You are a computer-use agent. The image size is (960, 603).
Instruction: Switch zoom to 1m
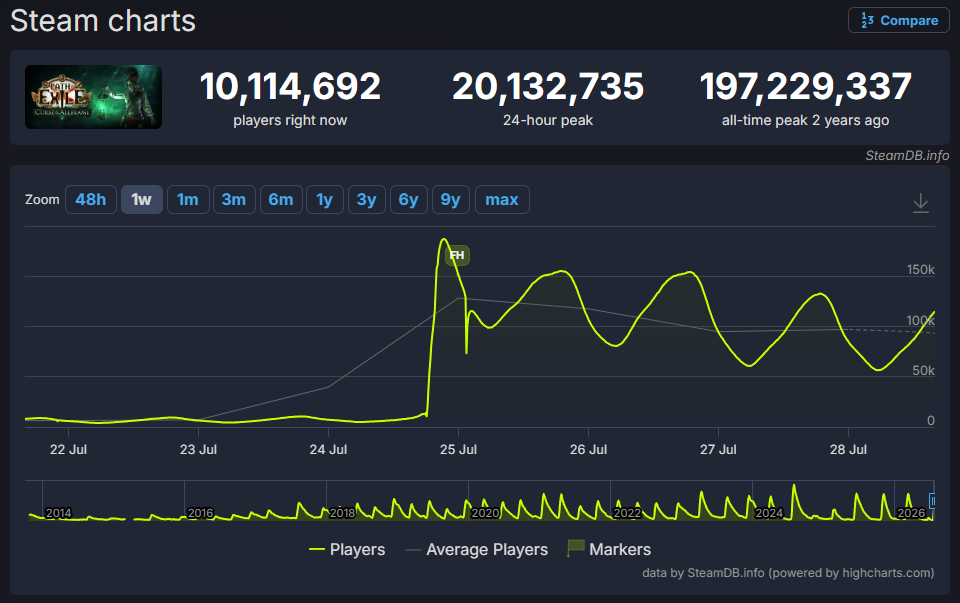(x=188, y=200)
